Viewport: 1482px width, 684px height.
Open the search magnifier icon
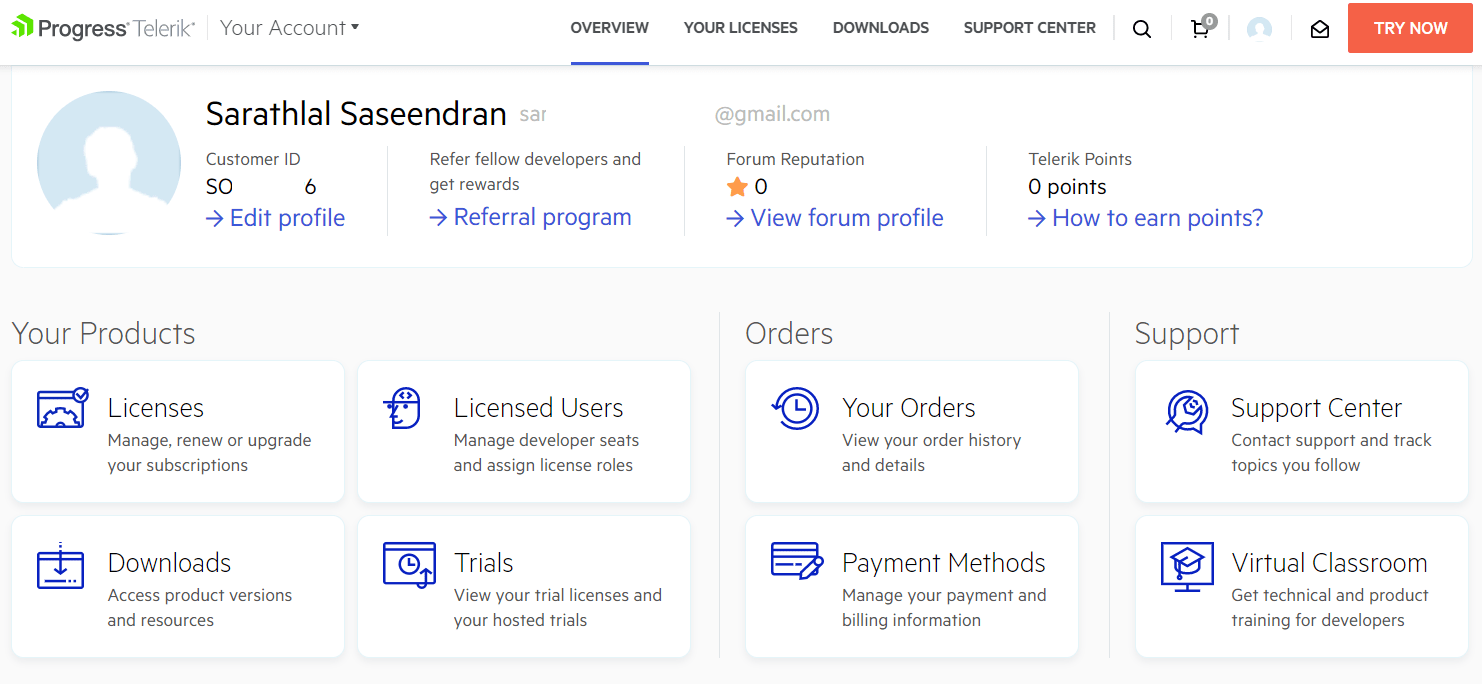1142,28
